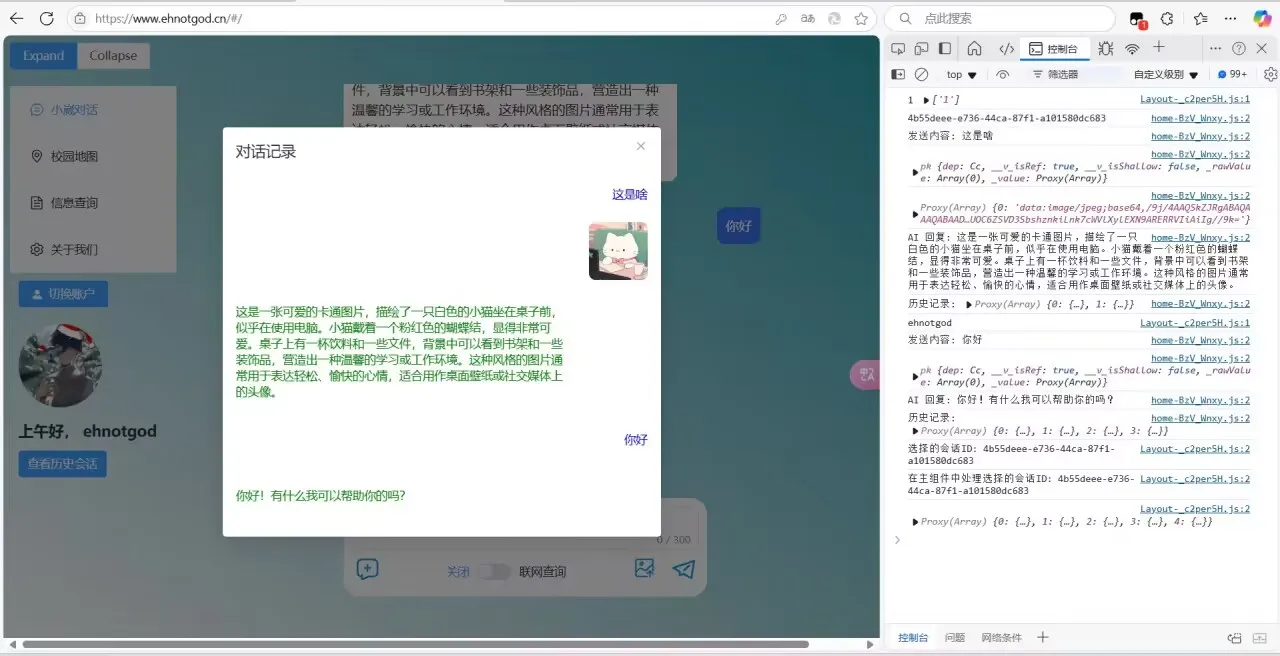1280x656 pixels.
Task: Open the 99+ issues counter
Action: pos(1232,75)
